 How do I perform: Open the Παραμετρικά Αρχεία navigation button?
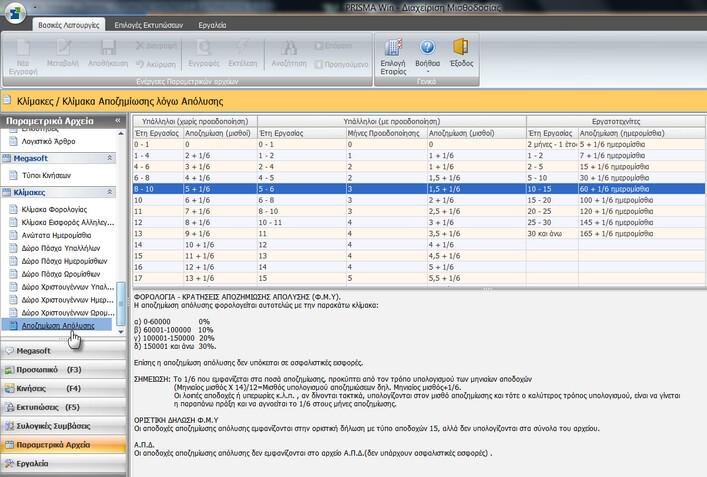(64, 445)
